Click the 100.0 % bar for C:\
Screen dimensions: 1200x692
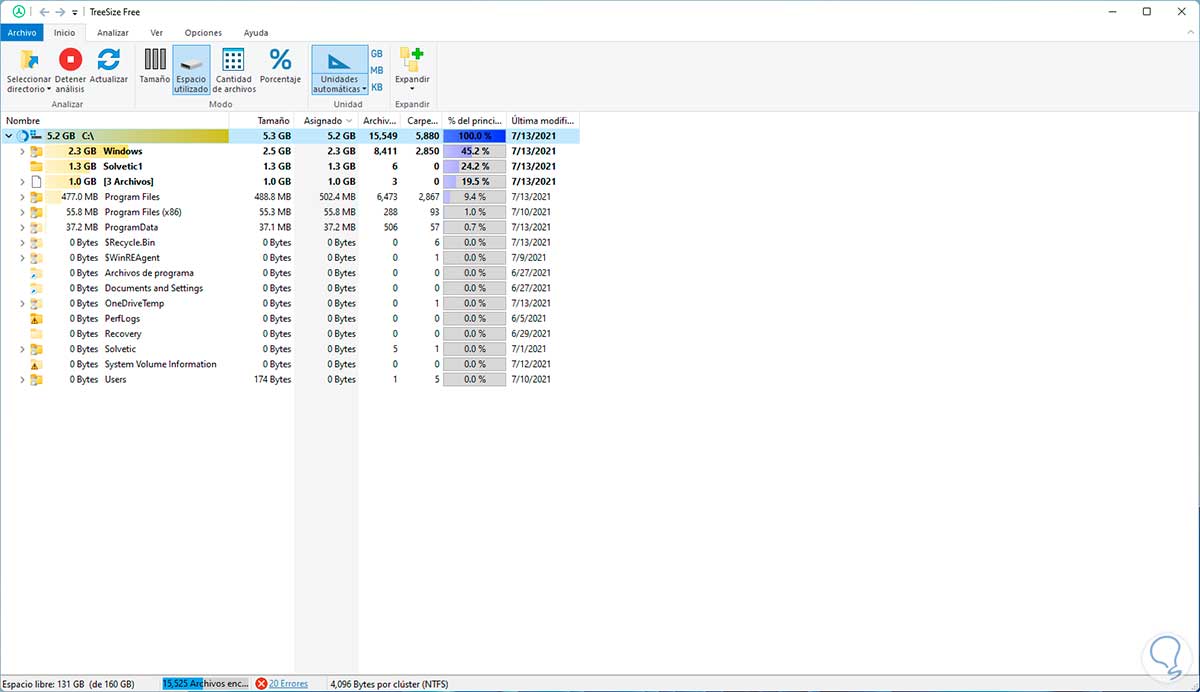(x=475, y=135)
